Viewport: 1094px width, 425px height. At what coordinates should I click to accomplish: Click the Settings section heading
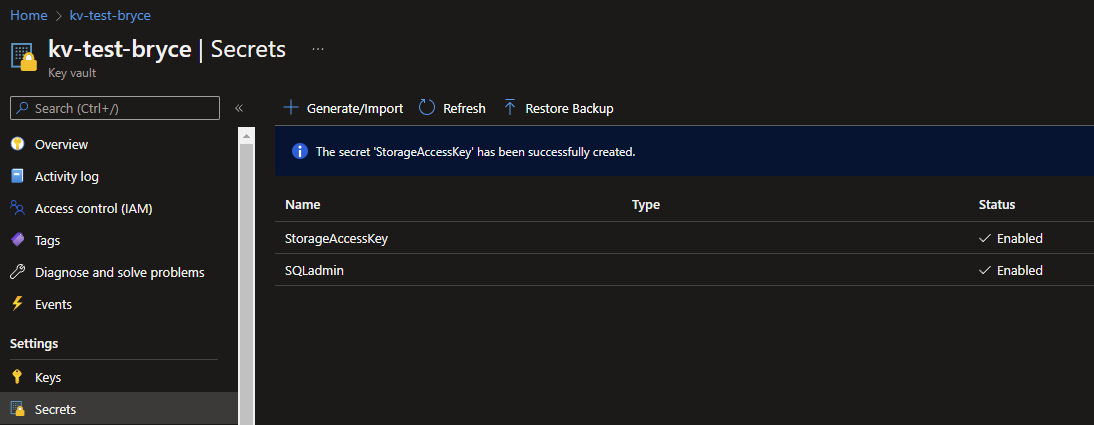[33, 343]
